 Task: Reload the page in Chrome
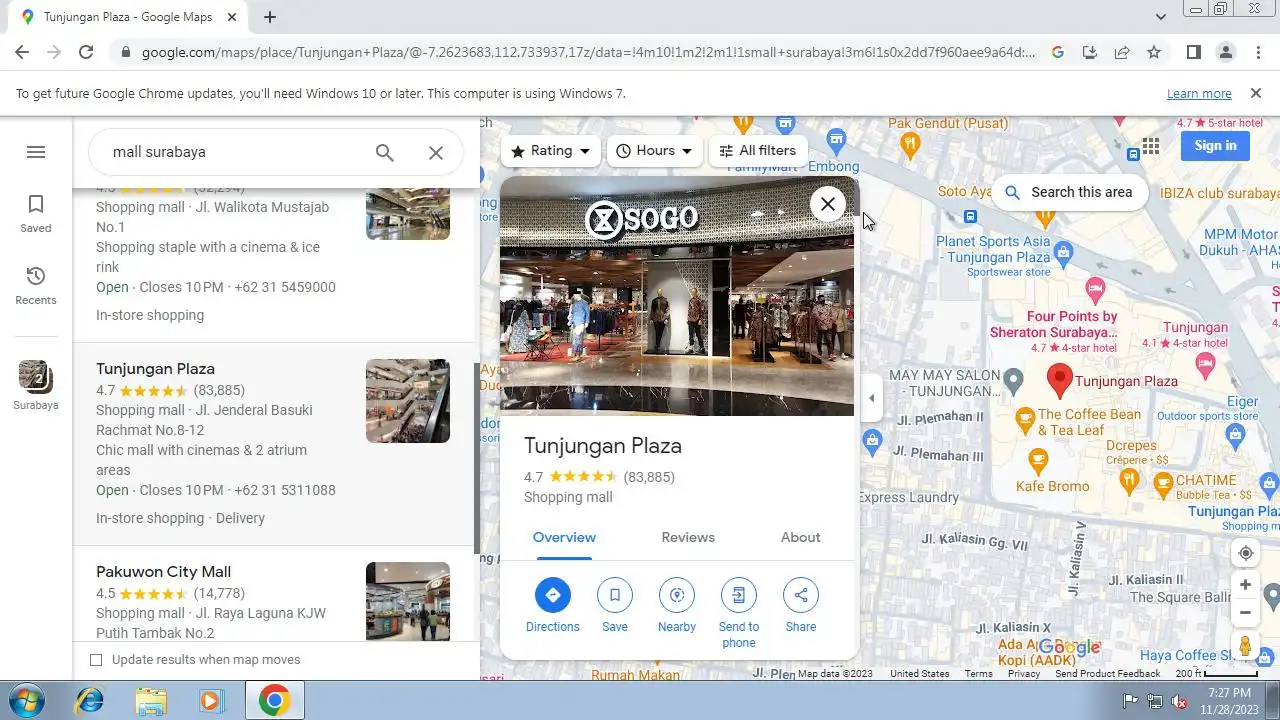(x=86, y=52)
